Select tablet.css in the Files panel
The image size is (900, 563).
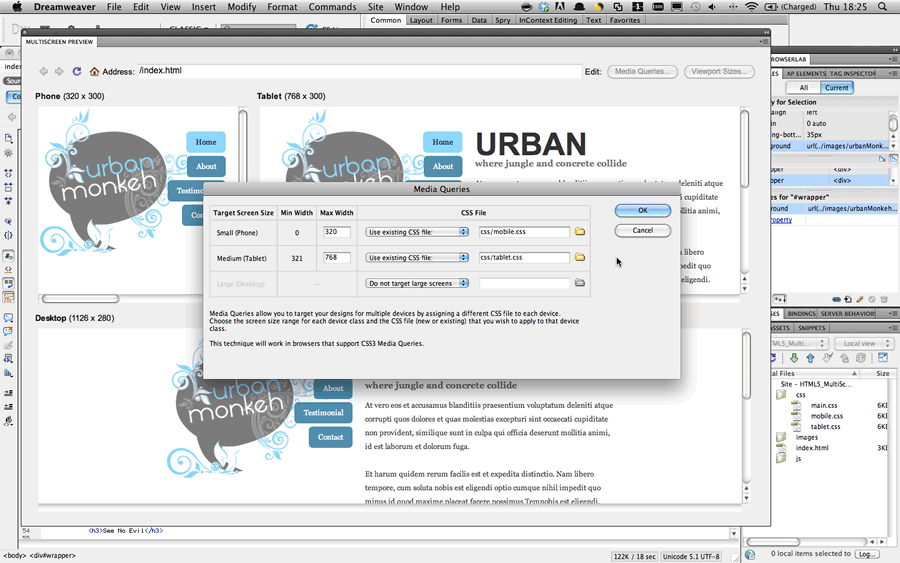[x=825, y=426]
